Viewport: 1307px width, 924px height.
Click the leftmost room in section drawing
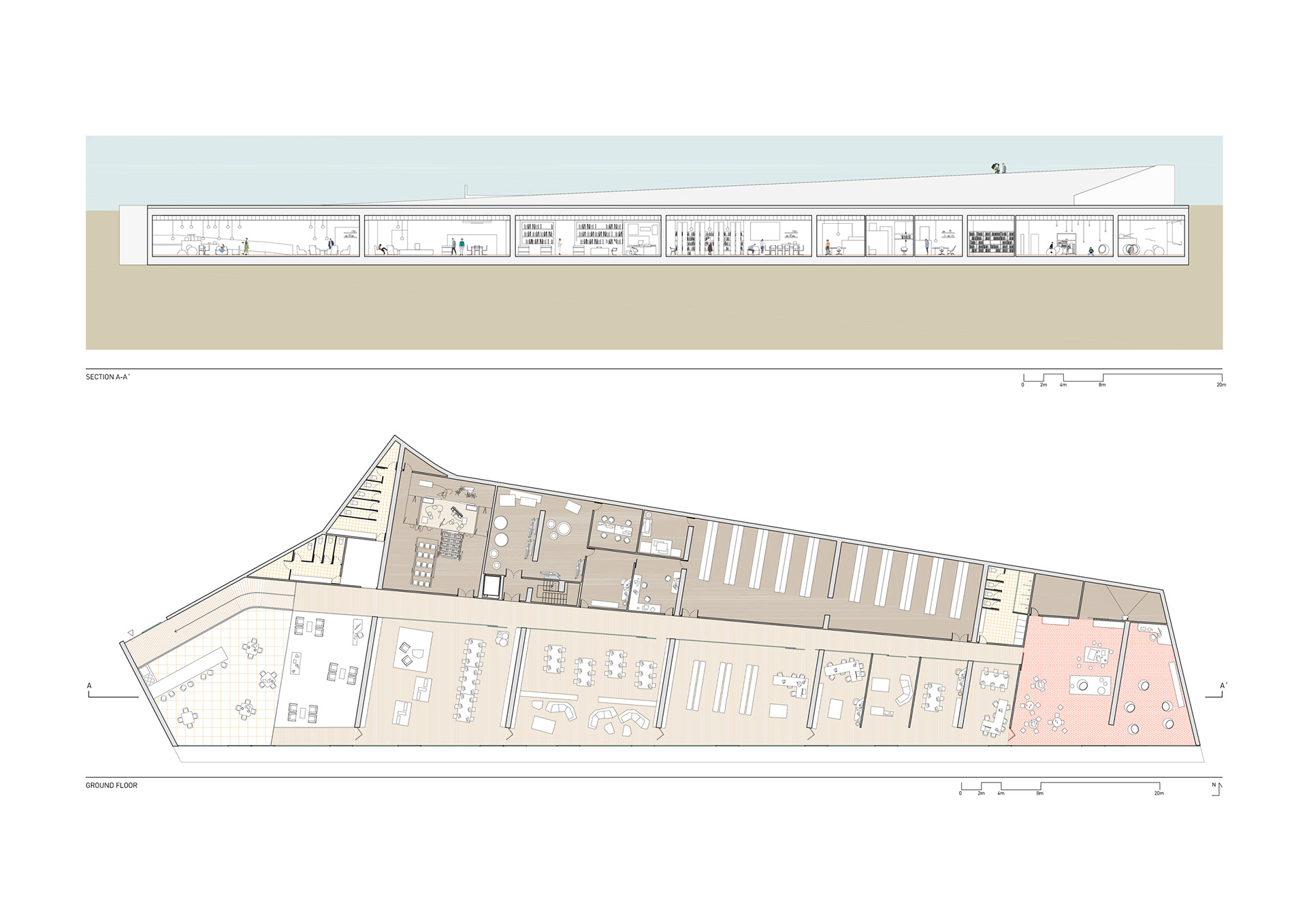255,236
